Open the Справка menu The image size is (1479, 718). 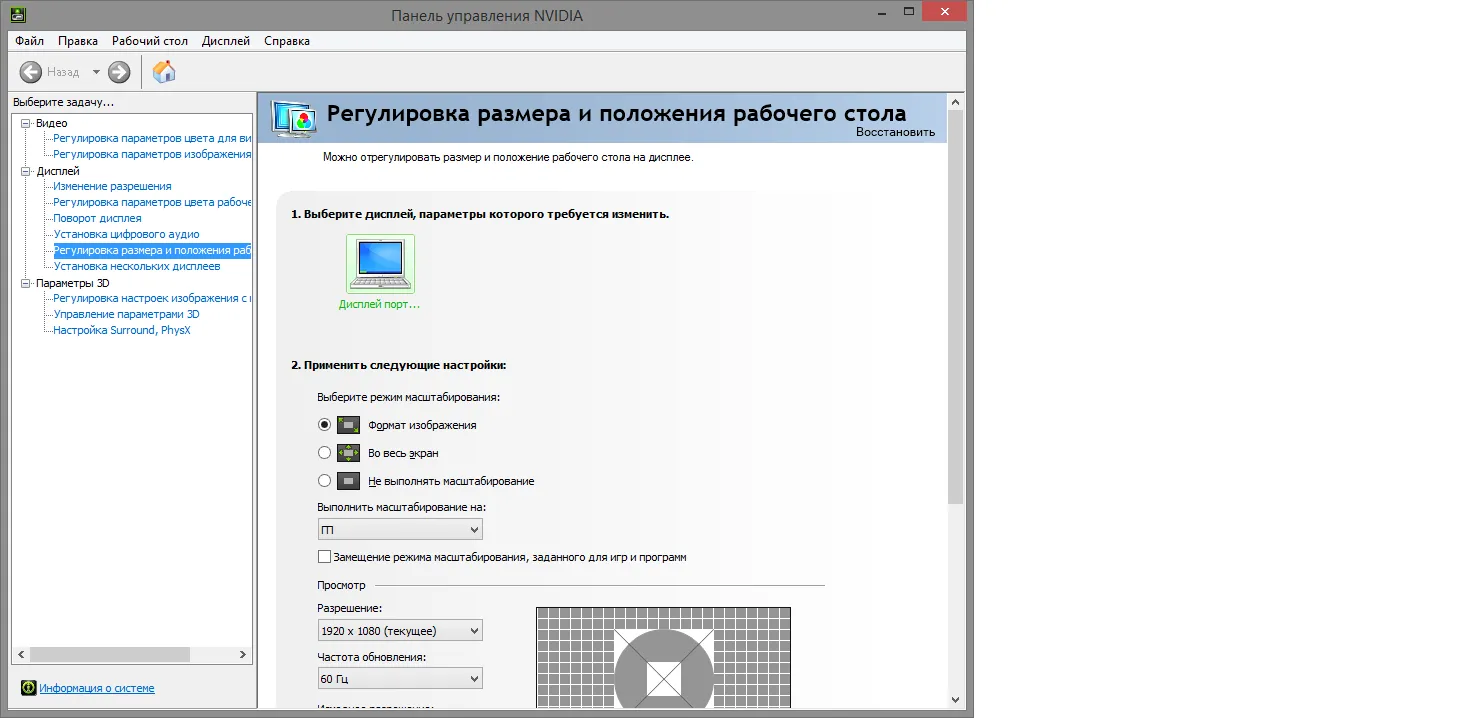pyautogui.click(x=287, y=41)
